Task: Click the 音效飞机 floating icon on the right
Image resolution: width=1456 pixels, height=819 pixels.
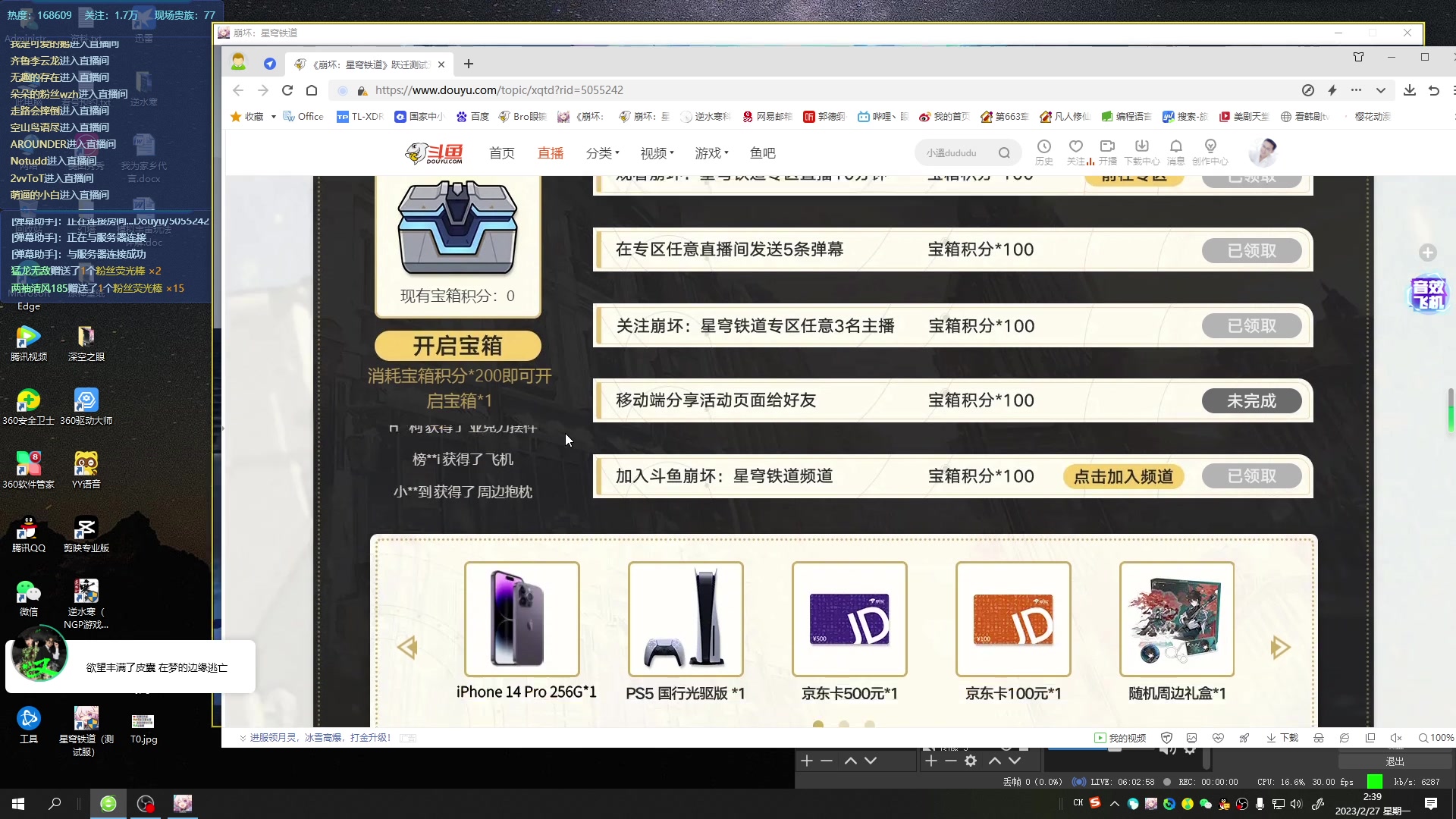Action: point(1429,294)
